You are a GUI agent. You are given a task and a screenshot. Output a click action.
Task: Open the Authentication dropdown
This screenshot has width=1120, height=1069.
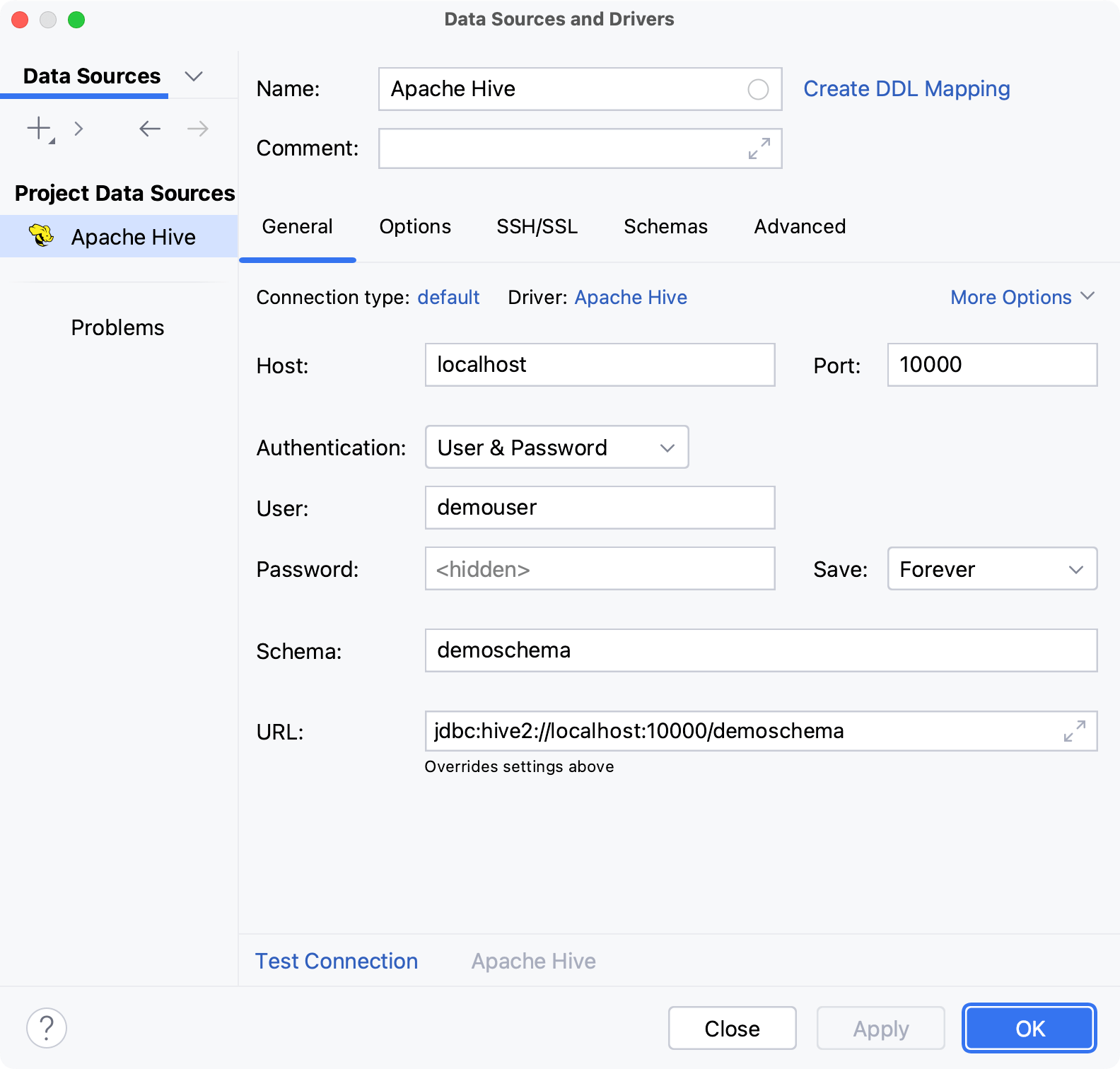tap(556, 448)
